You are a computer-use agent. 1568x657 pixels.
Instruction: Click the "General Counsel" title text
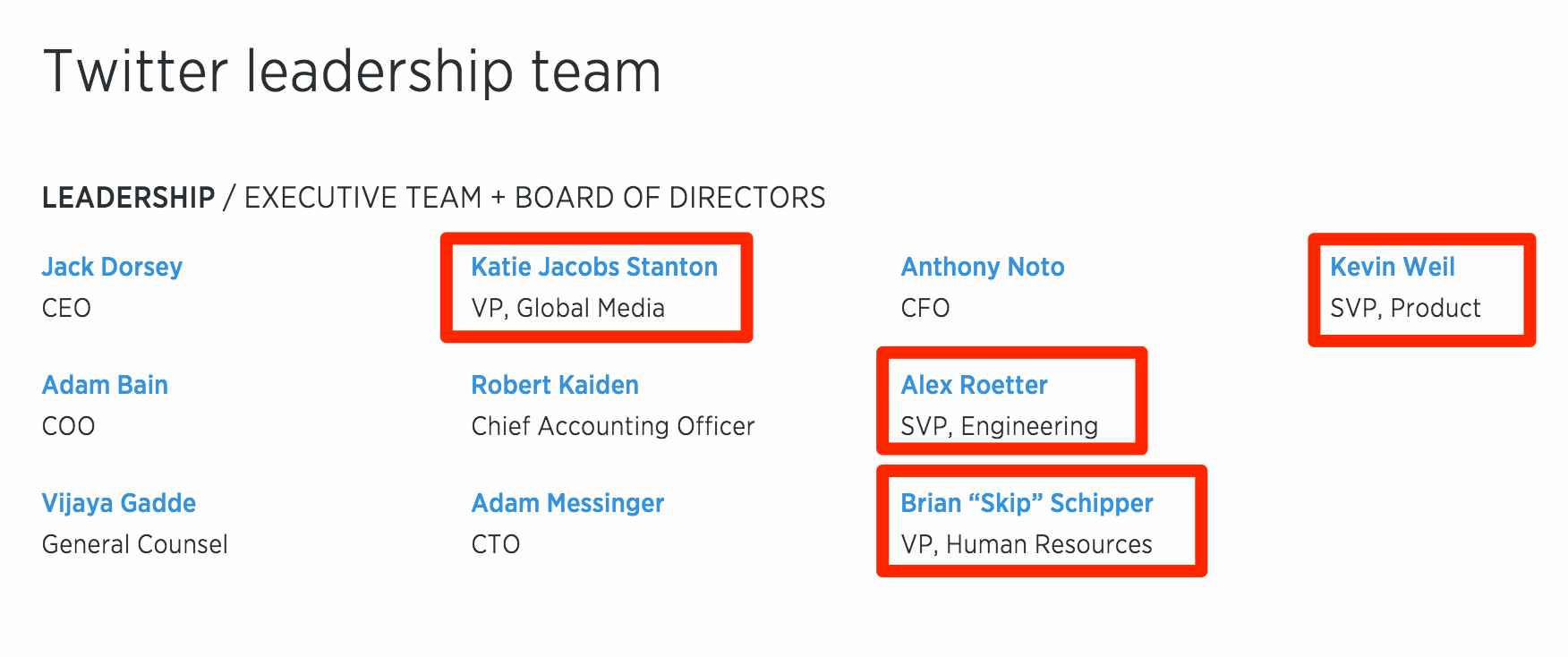135,544
